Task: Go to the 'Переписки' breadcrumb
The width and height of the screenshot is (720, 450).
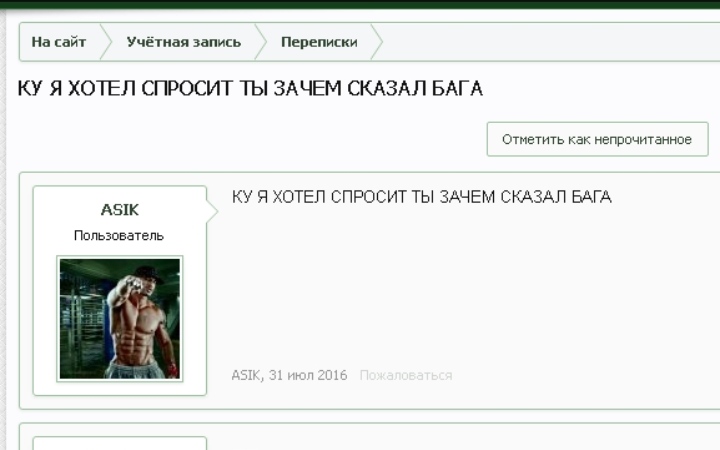Action: [318, 42]
